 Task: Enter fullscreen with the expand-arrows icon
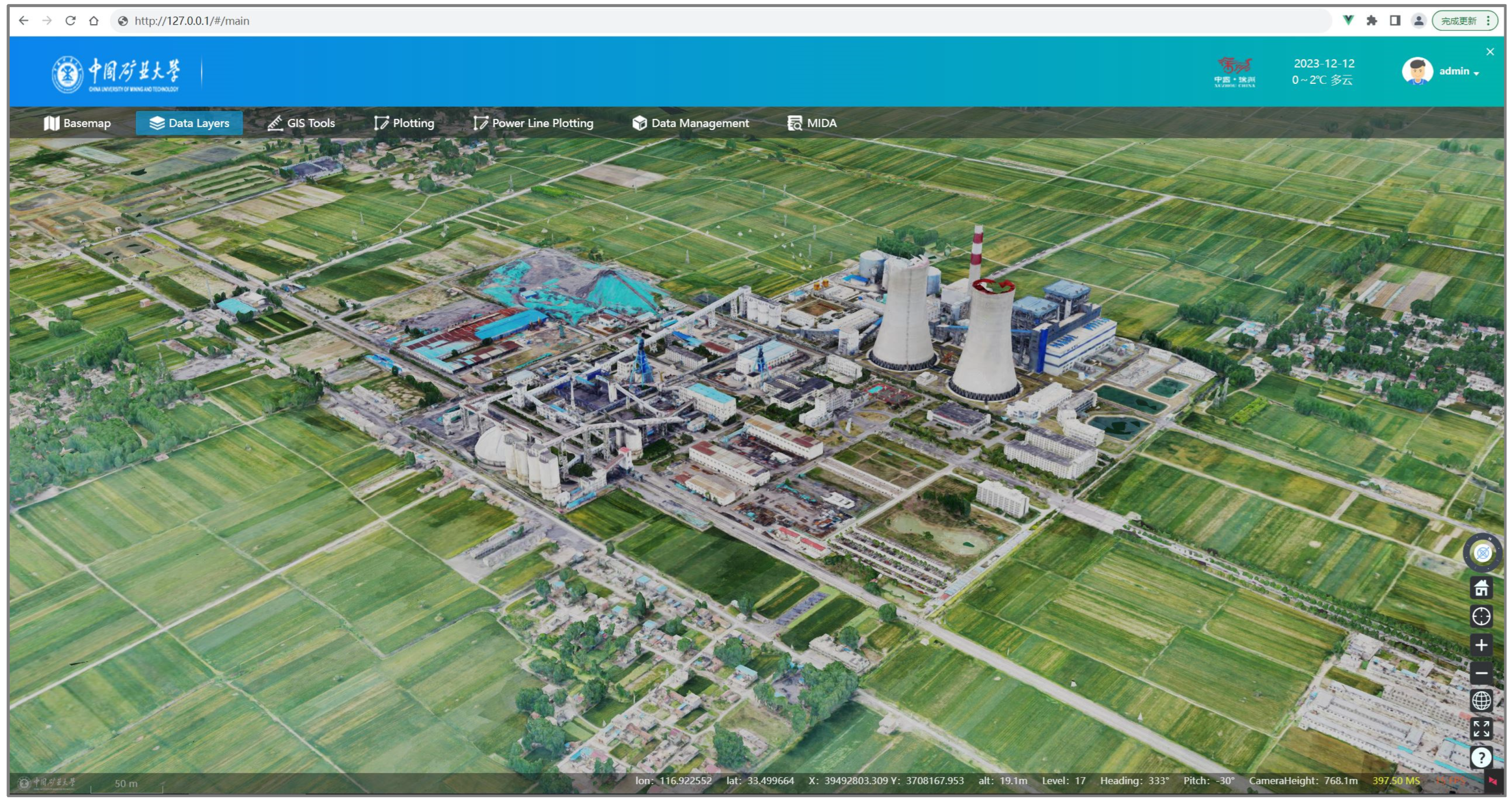(x=1481, y=729)
